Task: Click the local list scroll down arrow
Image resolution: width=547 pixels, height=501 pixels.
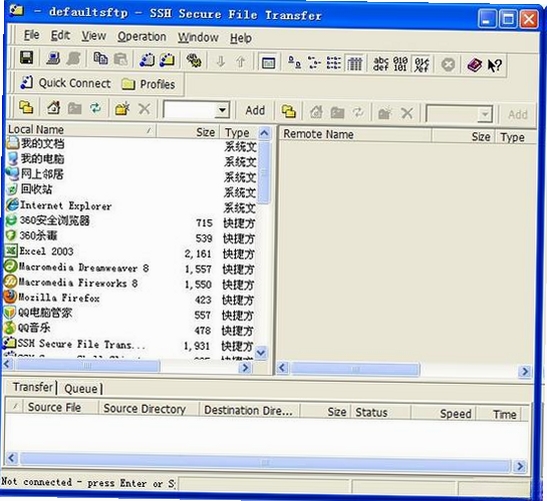Action: tap(261, 353)
